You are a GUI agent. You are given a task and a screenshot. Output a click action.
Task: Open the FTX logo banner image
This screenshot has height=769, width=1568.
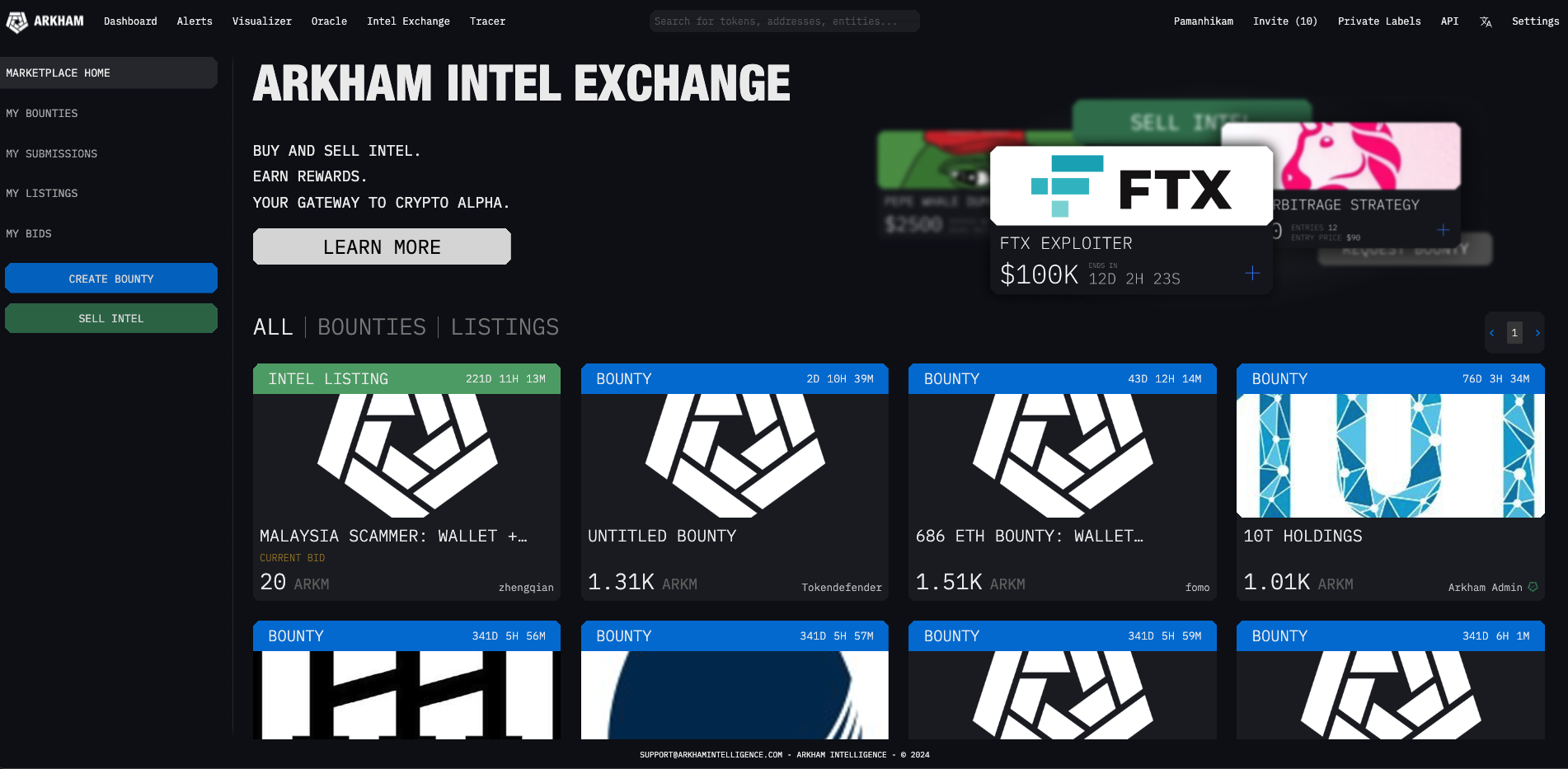pyautogui.click(x=1131, y=187)
